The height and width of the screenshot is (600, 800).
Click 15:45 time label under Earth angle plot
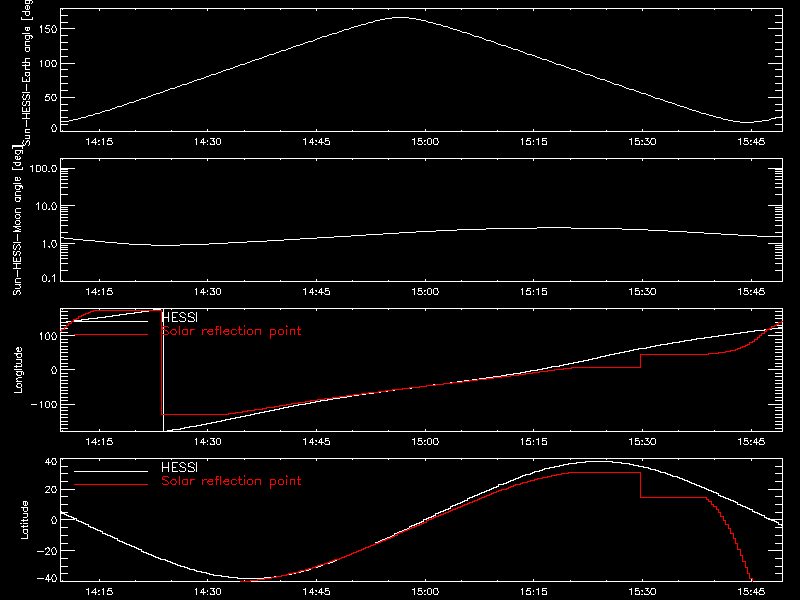[751, 142]
